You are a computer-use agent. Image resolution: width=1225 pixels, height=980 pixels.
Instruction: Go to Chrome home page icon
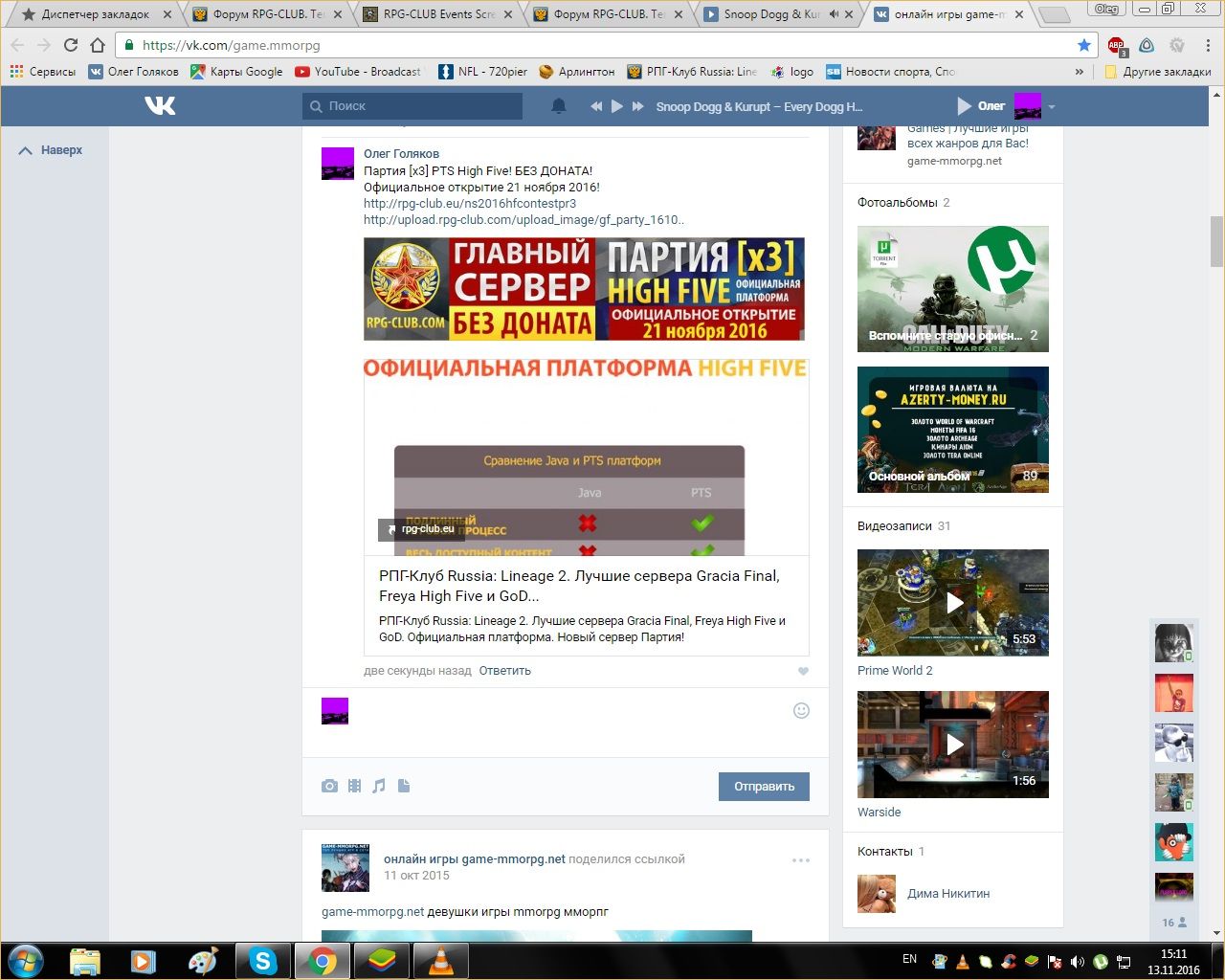pyautogui.click(x=98, y=45)
